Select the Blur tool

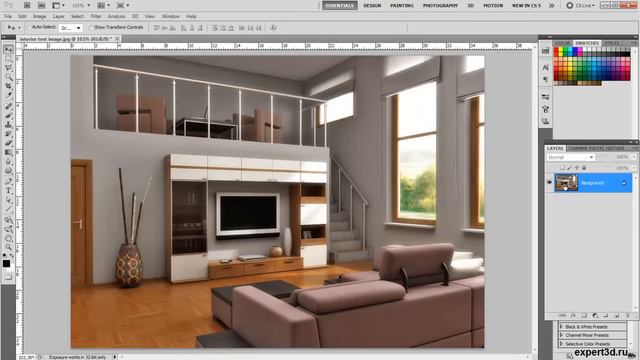click(8, 162)
